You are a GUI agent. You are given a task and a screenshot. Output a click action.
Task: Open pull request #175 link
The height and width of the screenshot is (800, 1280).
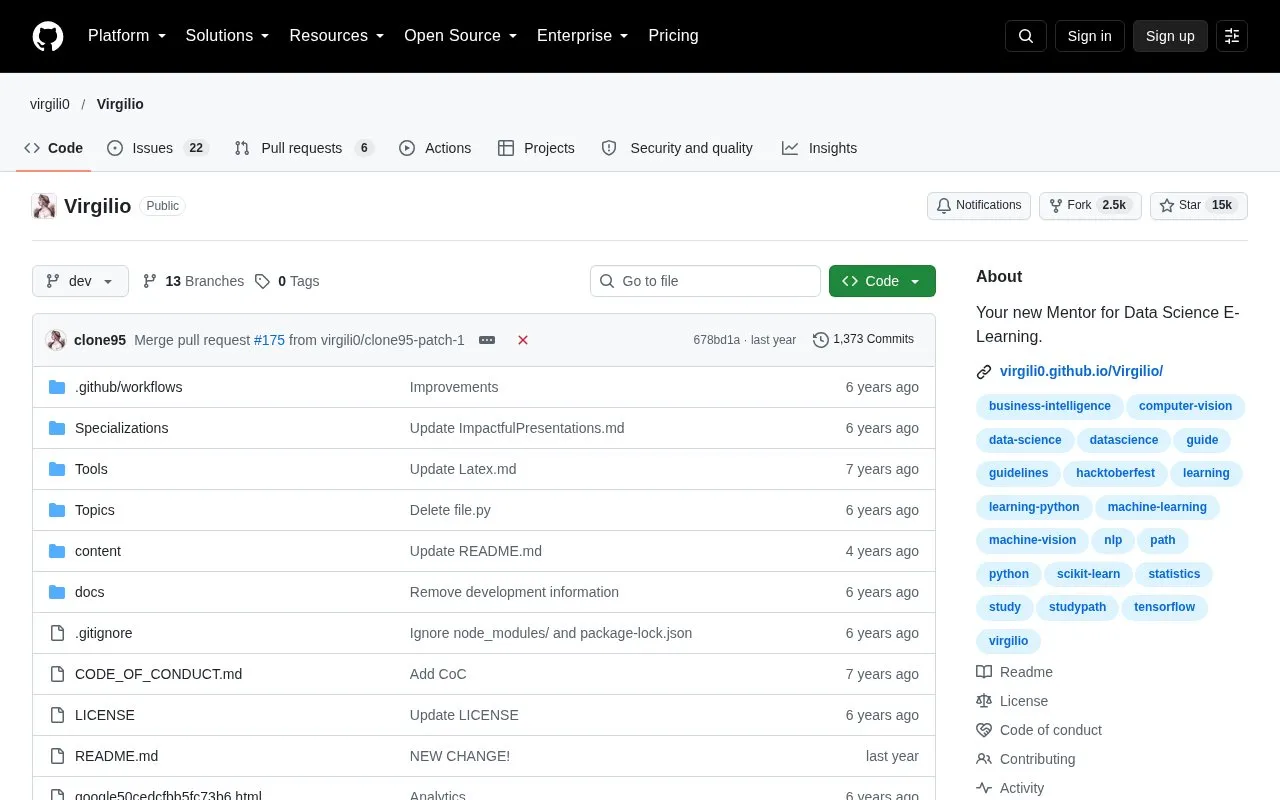click(269, 340)
